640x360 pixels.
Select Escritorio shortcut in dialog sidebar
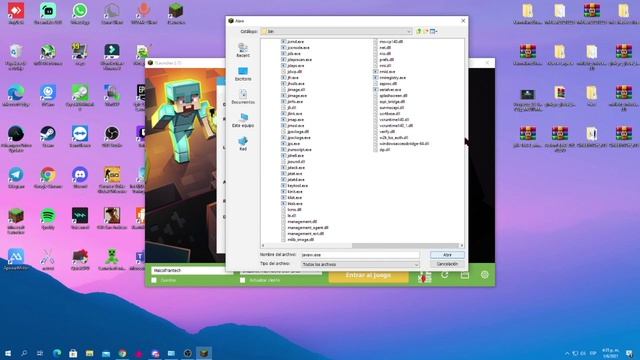[x=243, y=73]
